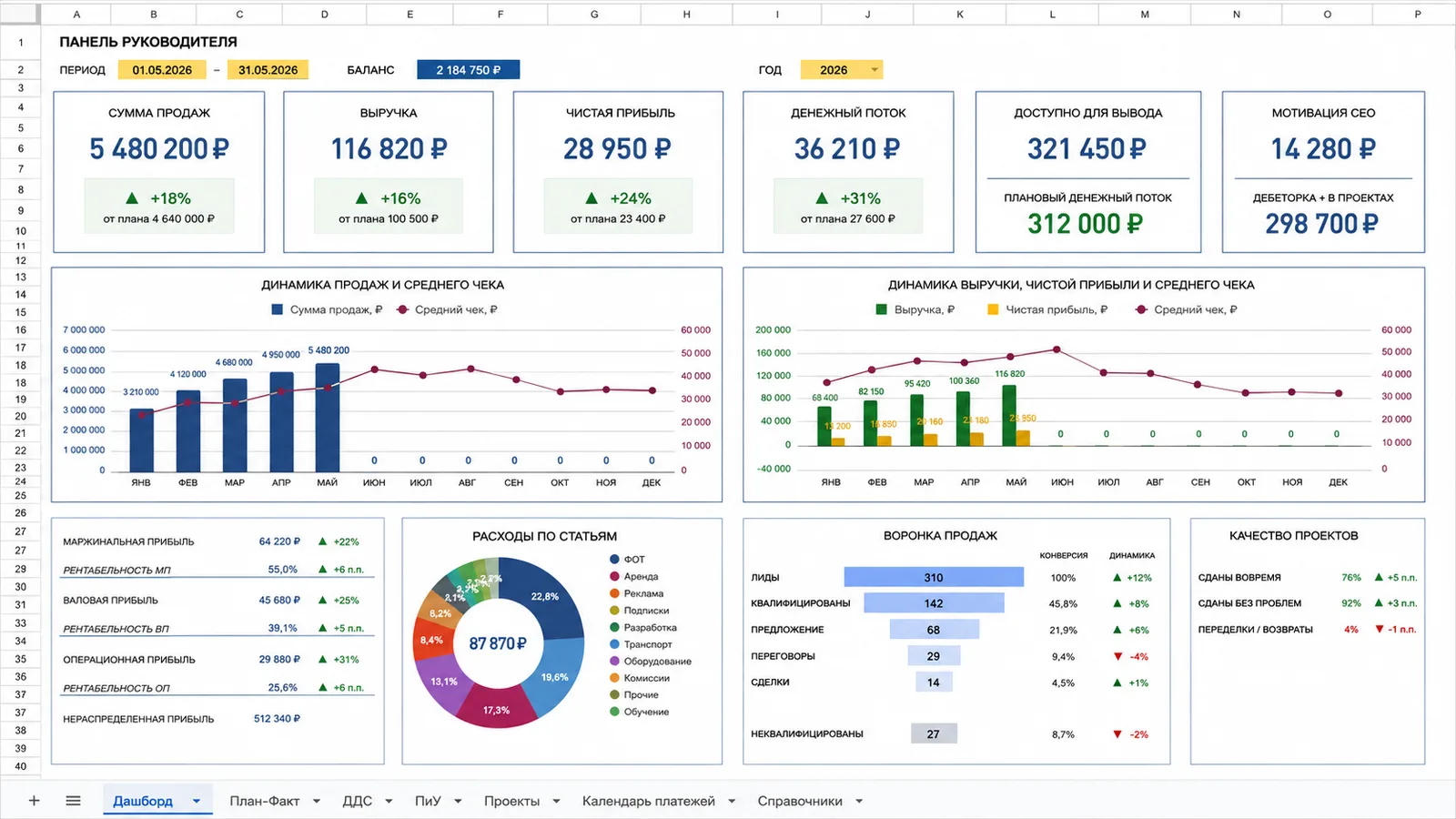The width and height of the screenshot is (1456, 819).
Task: Select row 1 header
Action: pos(20,42)
